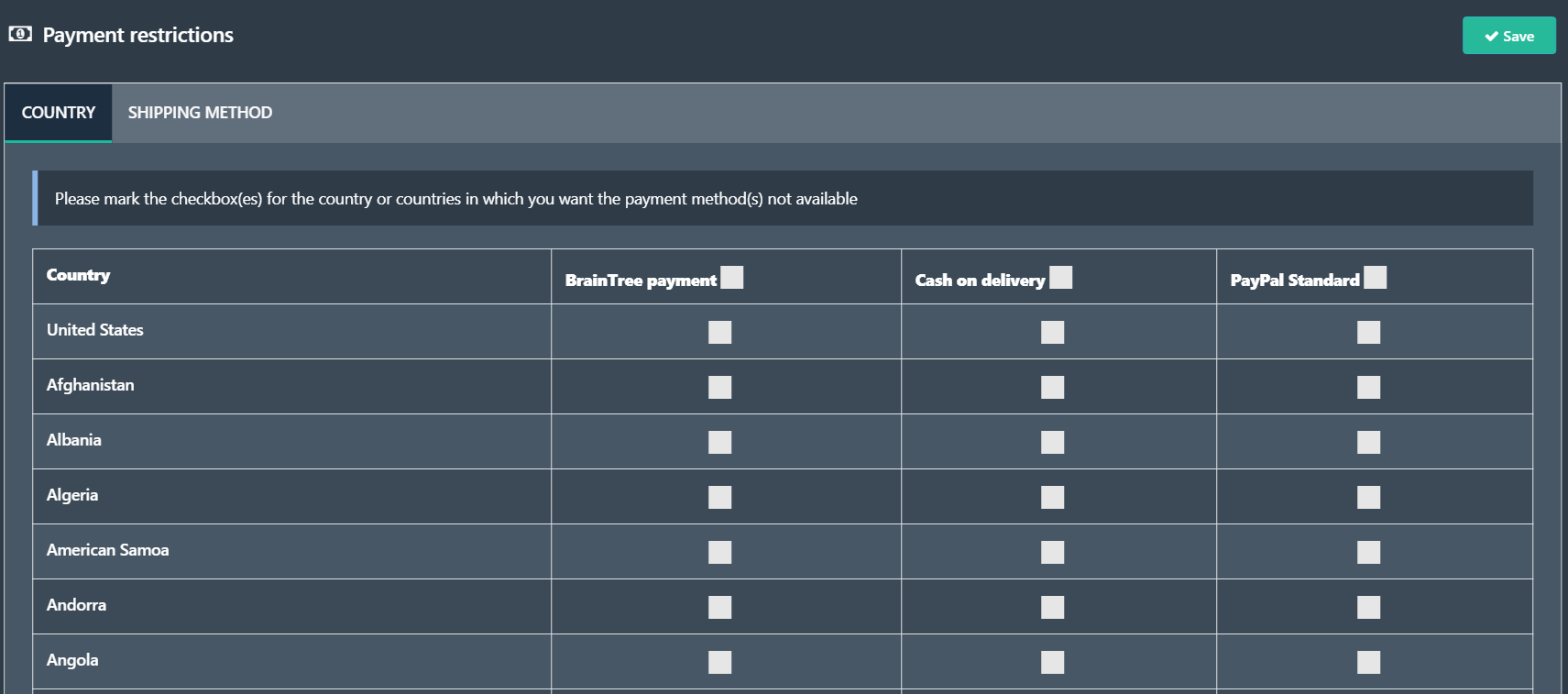Open the Country tab
This screenshot has width=1568, height=694.
(59, 113)
